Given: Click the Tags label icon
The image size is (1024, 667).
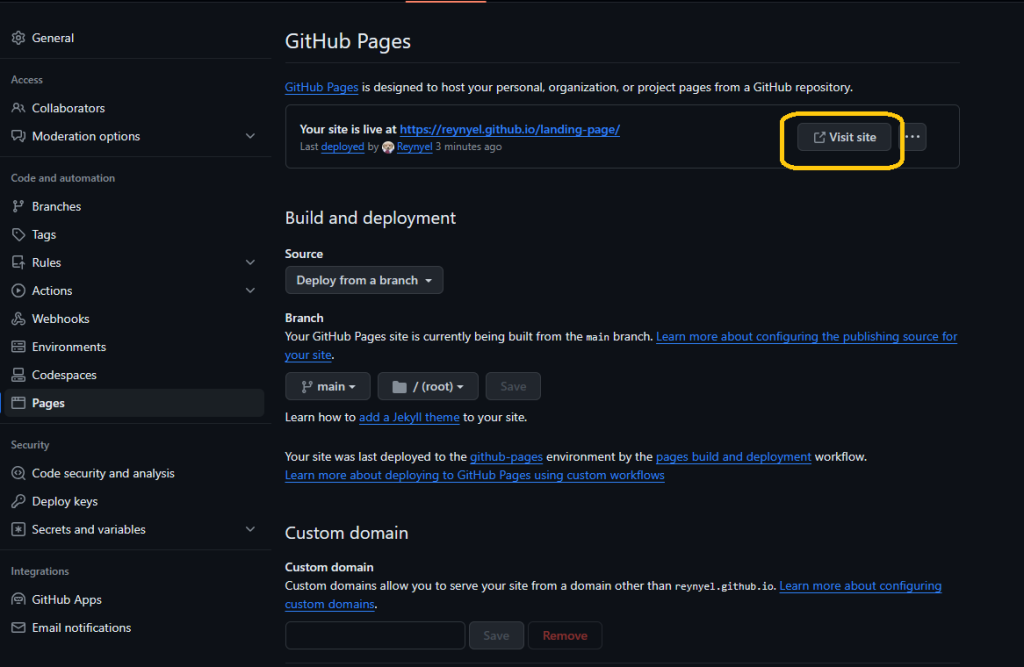Looking at the screenshot, I should point(18,235).
